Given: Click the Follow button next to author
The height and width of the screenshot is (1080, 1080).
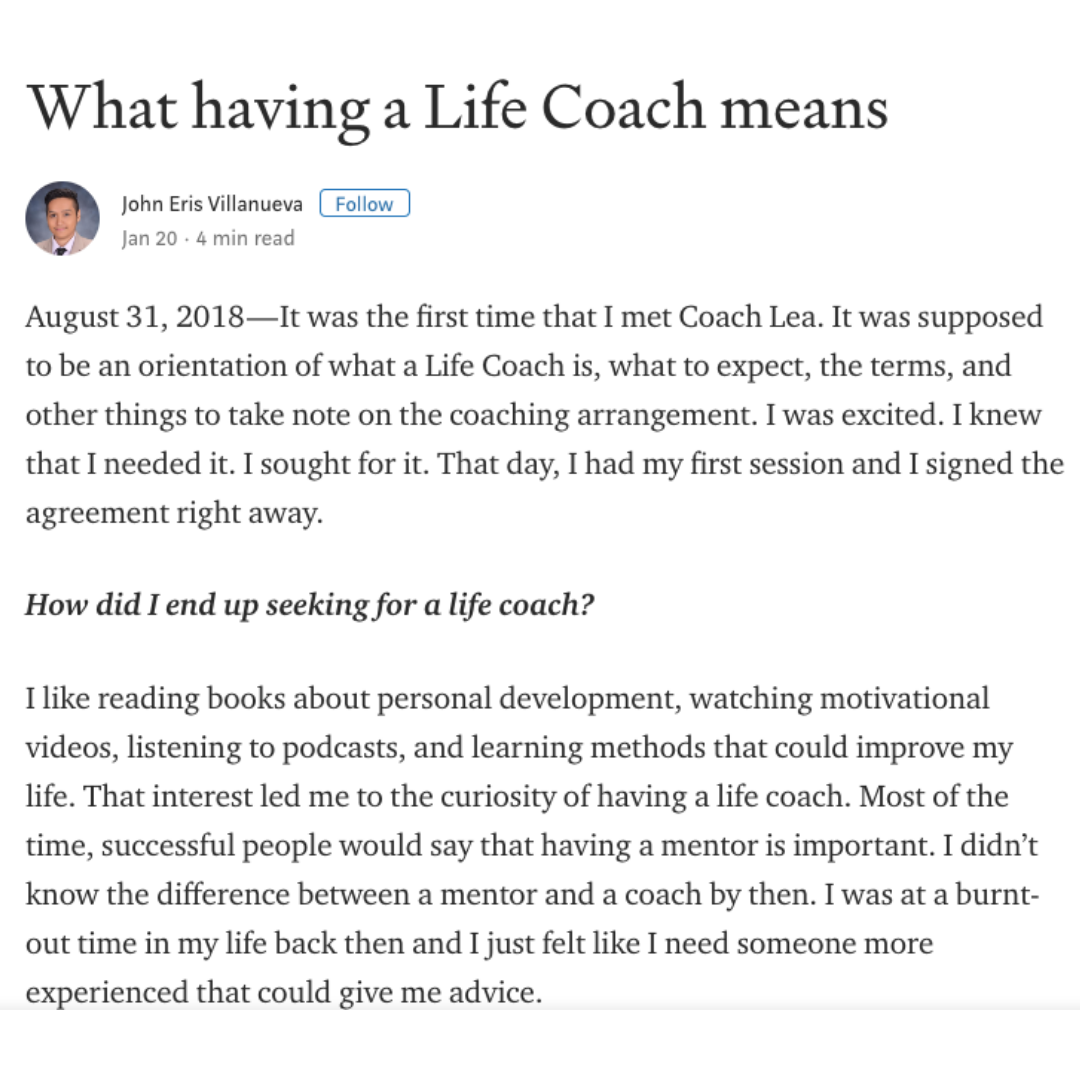Looking at the screenshot, I should pos(364,203).
